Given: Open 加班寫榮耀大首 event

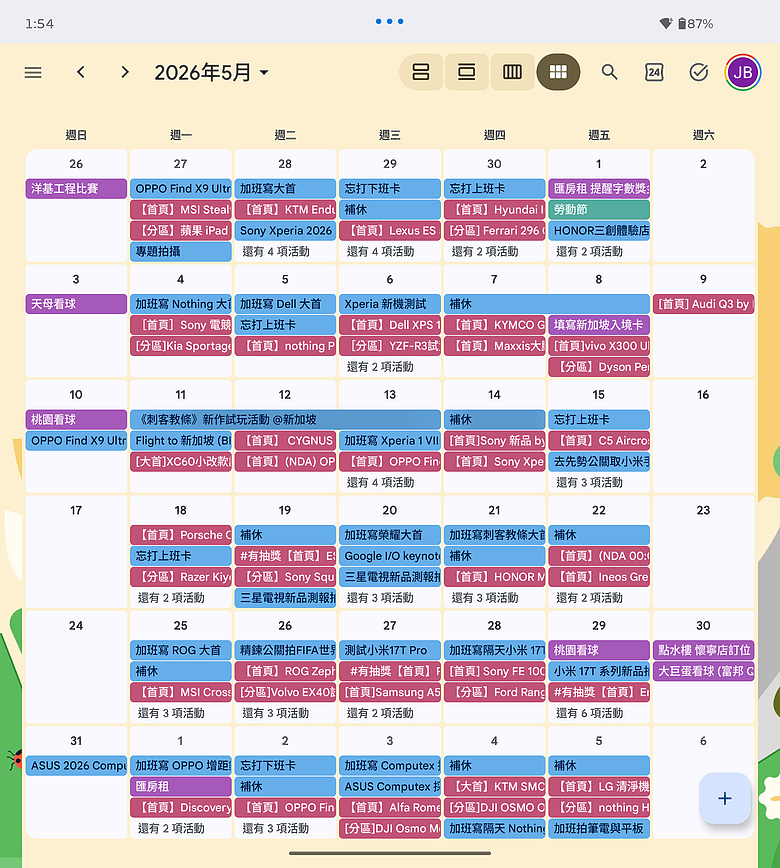Looking at the screenshot, I should coord(390,535).
